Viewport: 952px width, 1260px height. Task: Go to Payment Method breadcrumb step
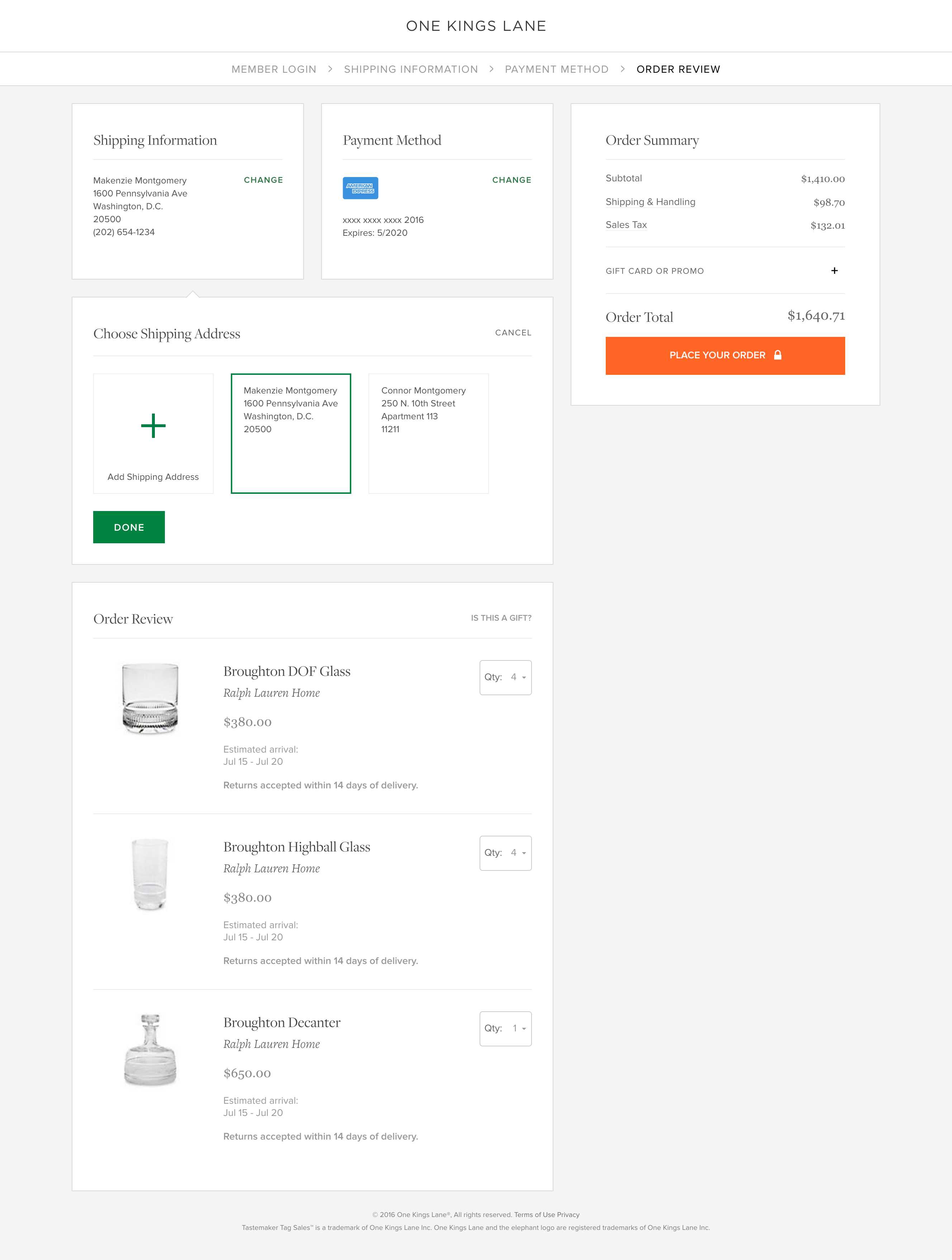(556, 70)
